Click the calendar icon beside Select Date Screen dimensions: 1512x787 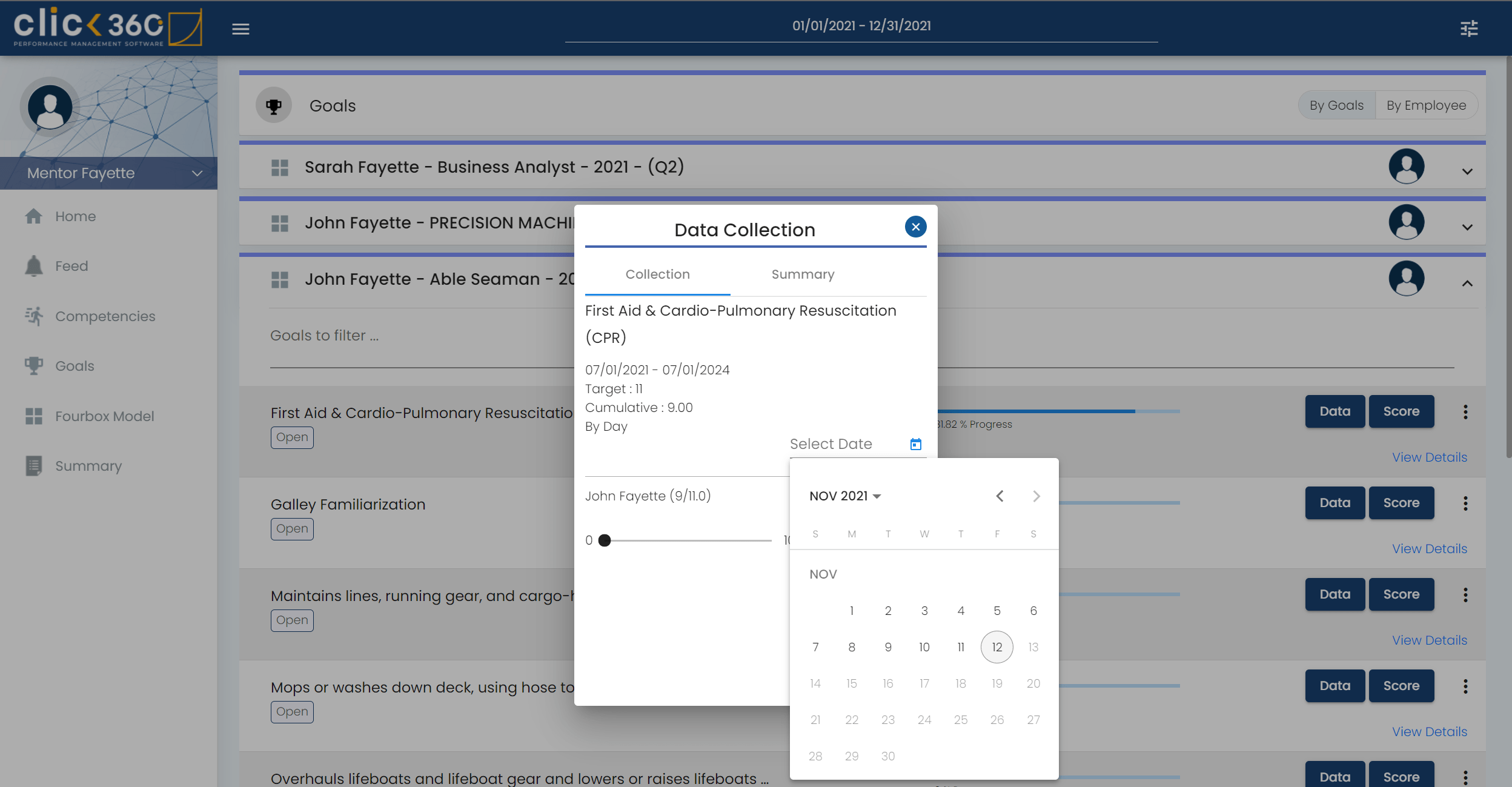point(915,444)
